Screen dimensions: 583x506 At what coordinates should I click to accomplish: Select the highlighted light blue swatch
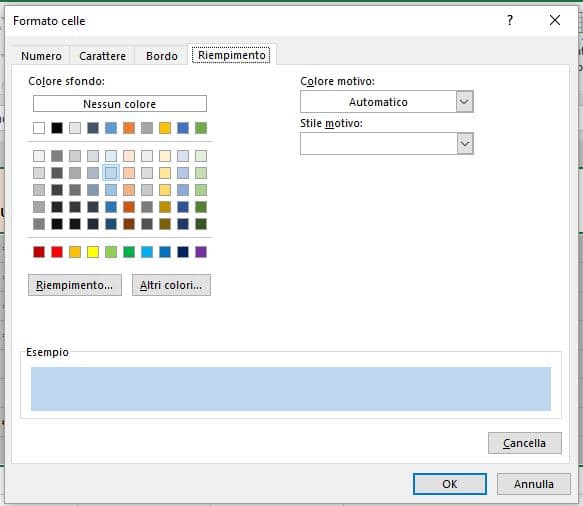(x=111, y=173)
